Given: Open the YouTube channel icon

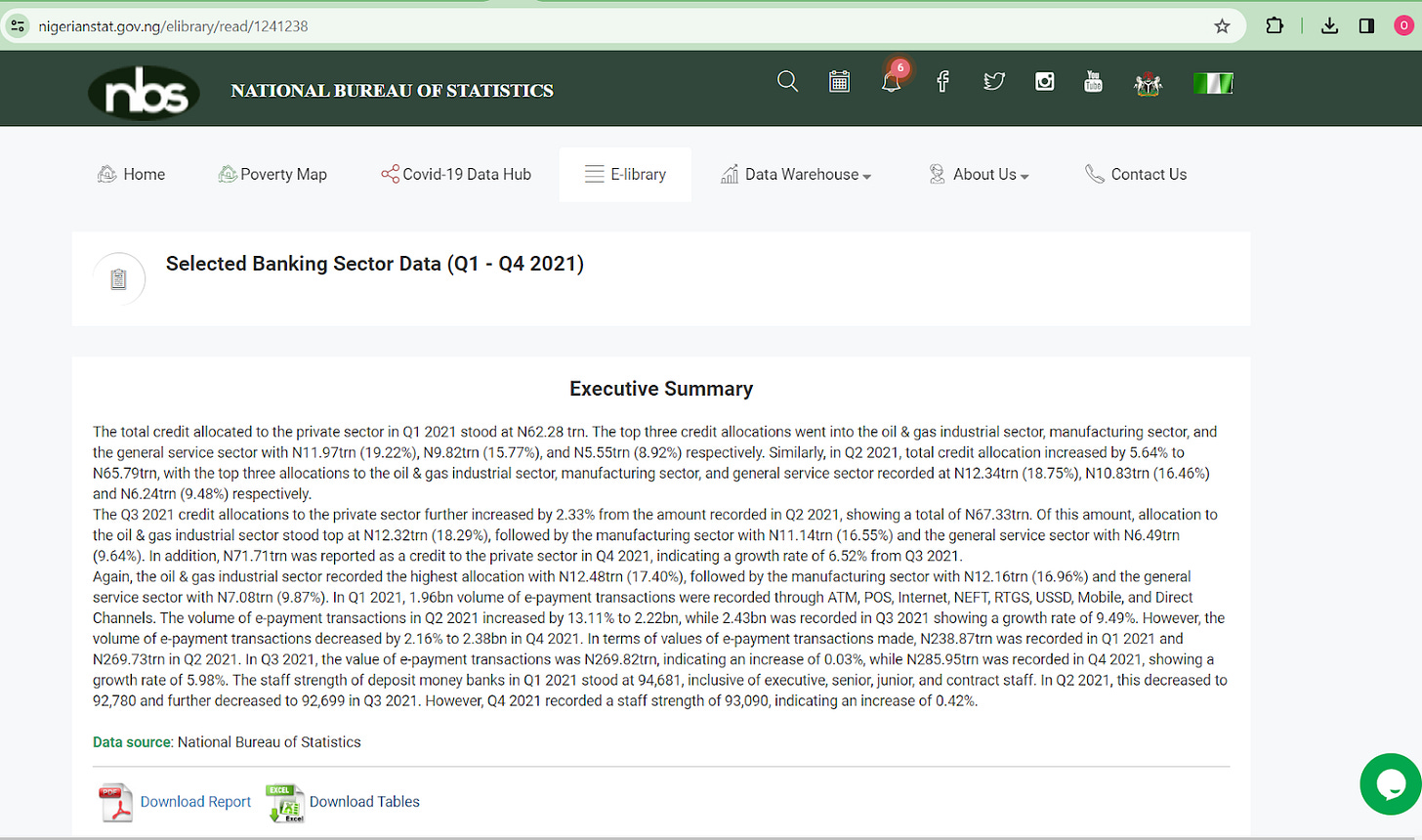Looking at the screenshot, I should [1093, 82].
